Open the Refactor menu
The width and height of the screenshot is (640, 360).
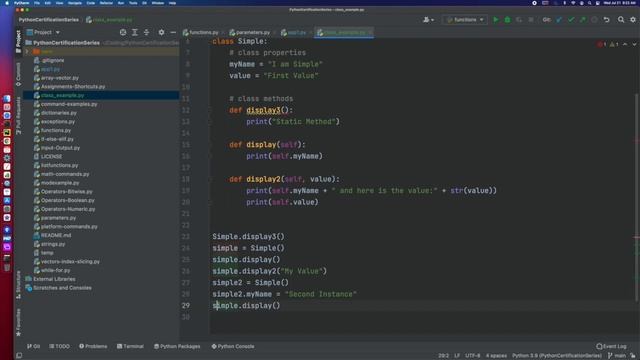106,3
